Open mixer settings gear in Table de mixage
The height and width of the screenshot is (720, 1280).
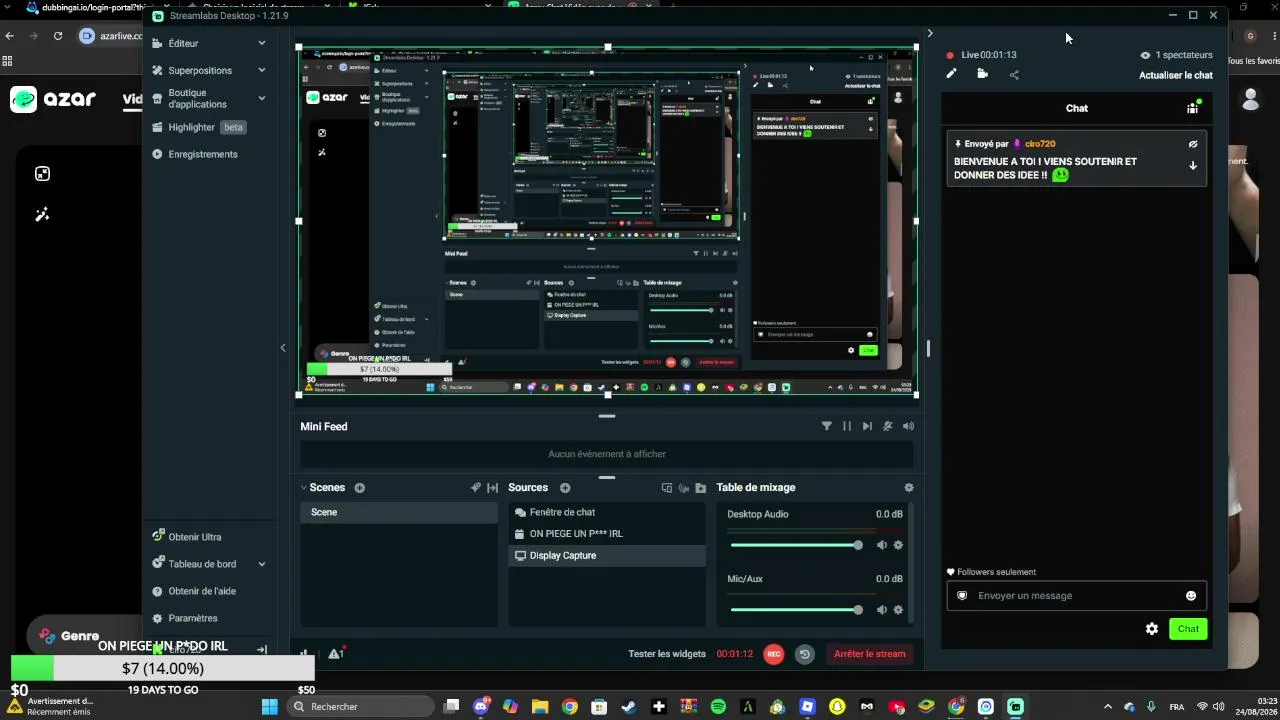(x=909, y=488)
